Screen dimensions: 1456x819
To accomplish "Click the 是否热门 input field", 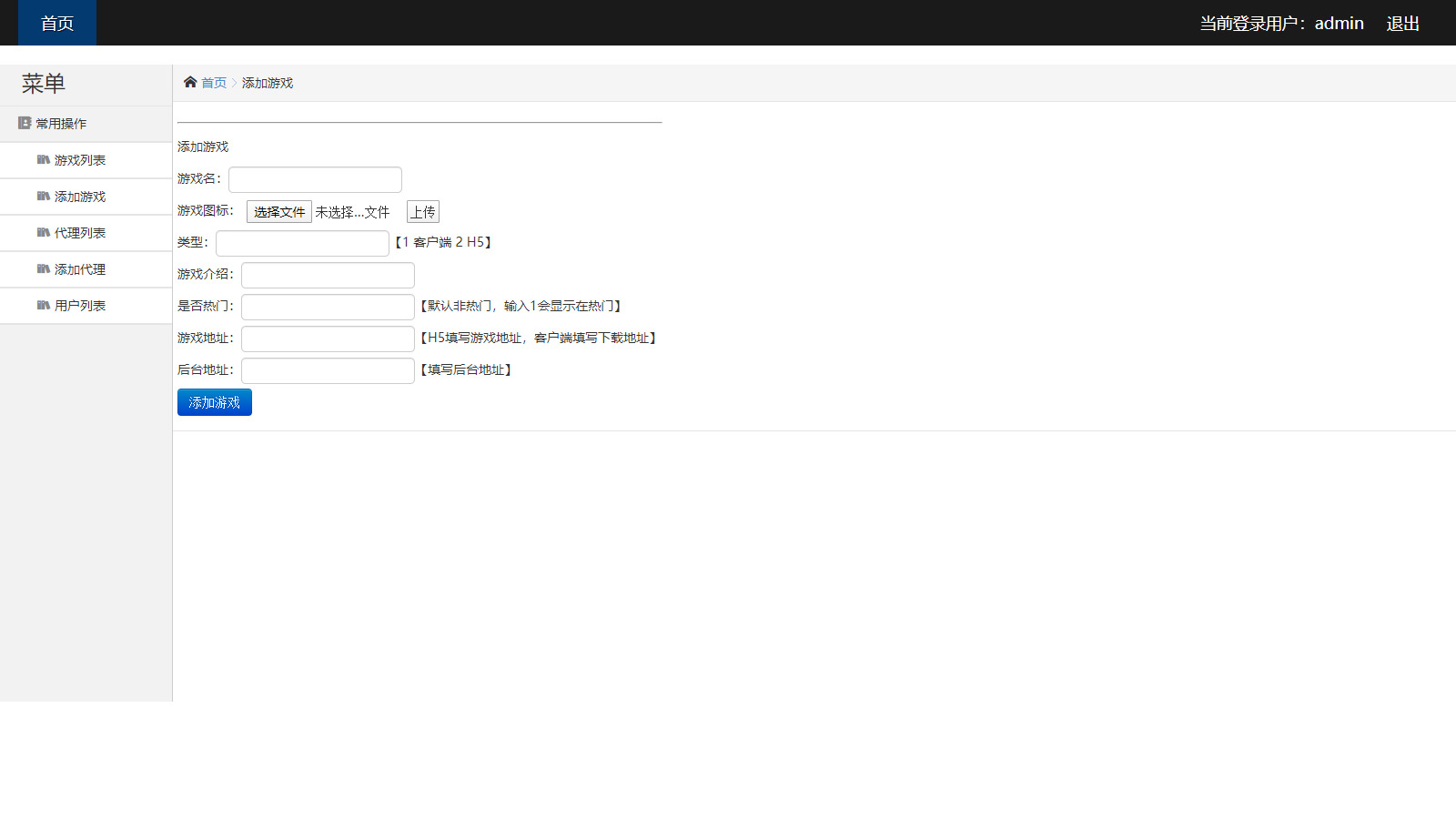I will (327, 307).
